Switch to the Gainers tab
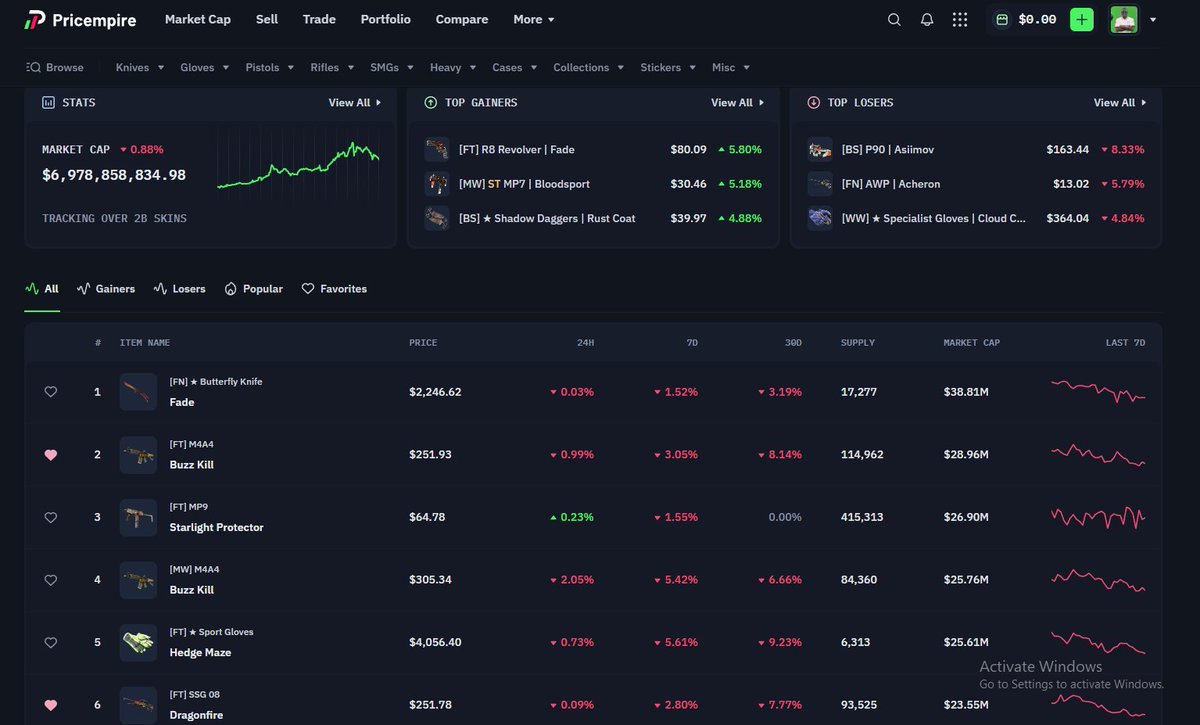 click(x=106, y=289)
